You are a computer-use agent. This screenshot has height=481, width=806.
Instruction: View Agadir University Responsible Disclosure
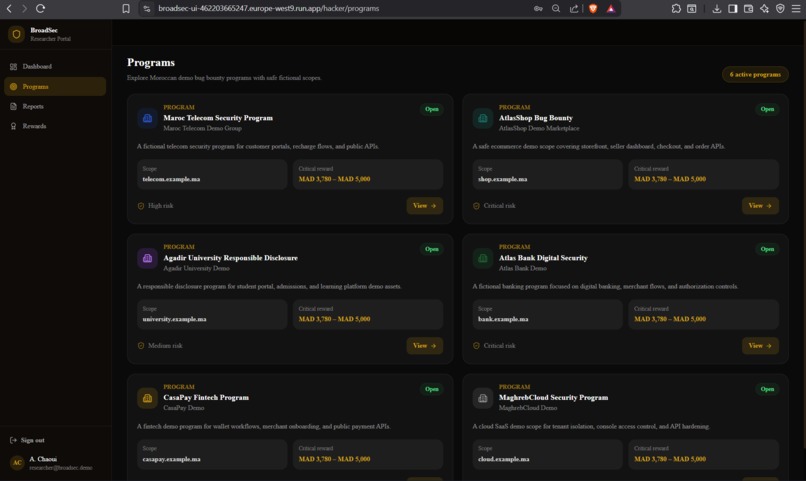click(x=425, y=345)
